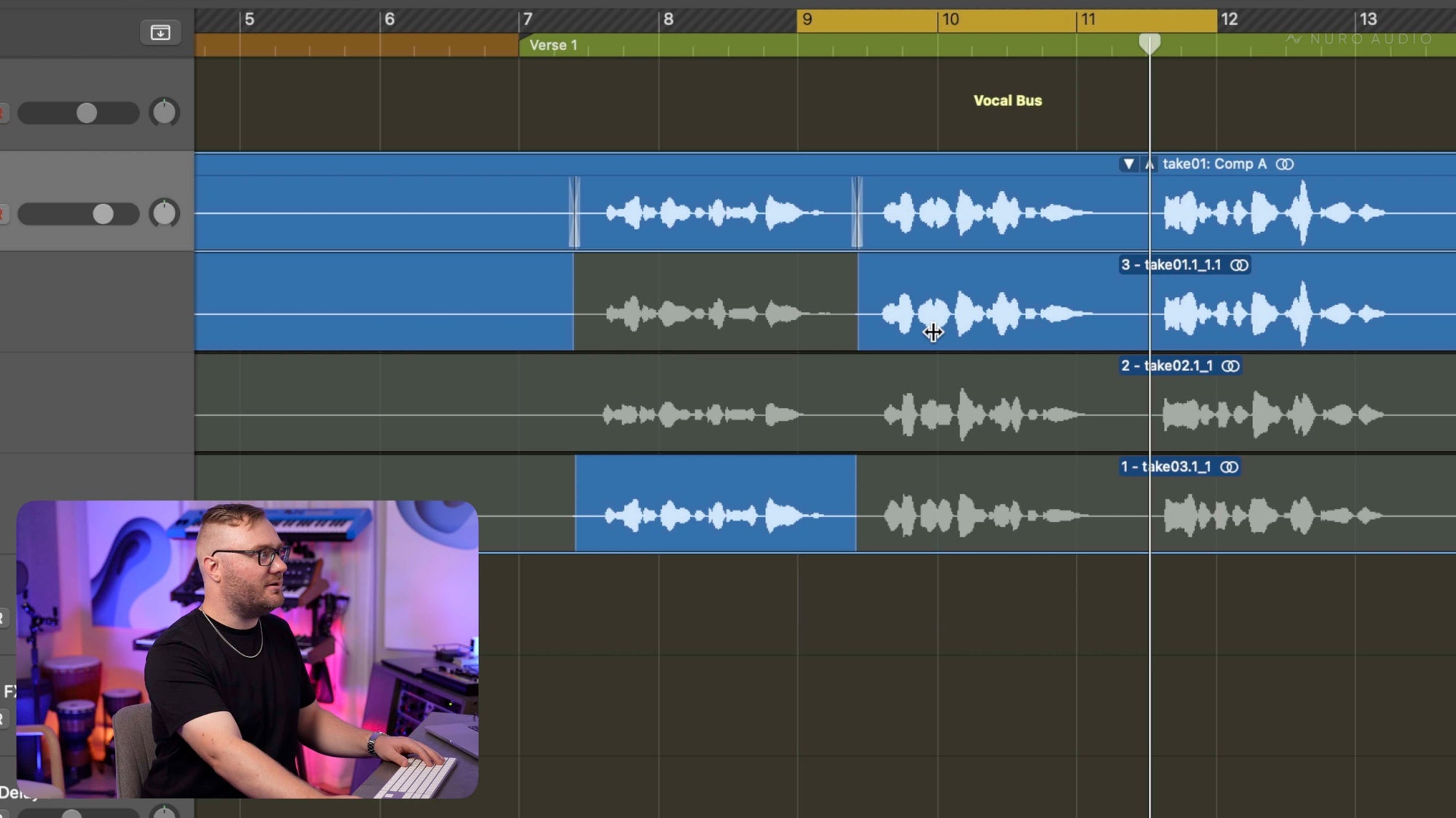The image size is (1456, 818).
Task: Click the pan knob on the first track header
Action: coord(165,113)
